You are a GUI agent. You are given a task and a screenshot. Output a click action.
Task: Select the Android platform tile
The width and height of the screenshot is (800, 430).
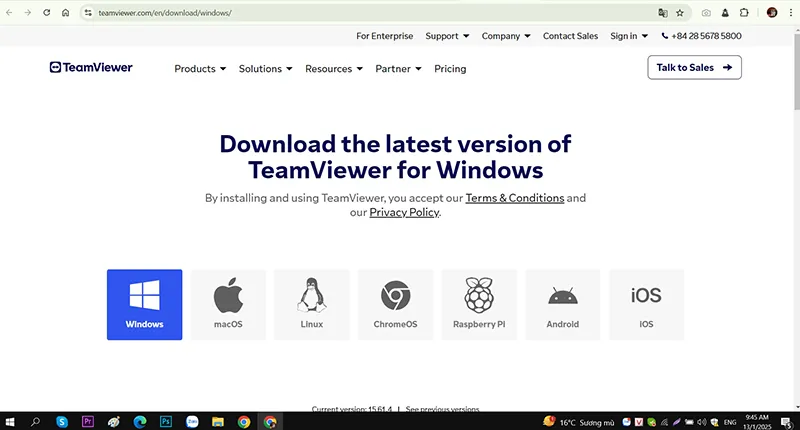tap(563, 305)
